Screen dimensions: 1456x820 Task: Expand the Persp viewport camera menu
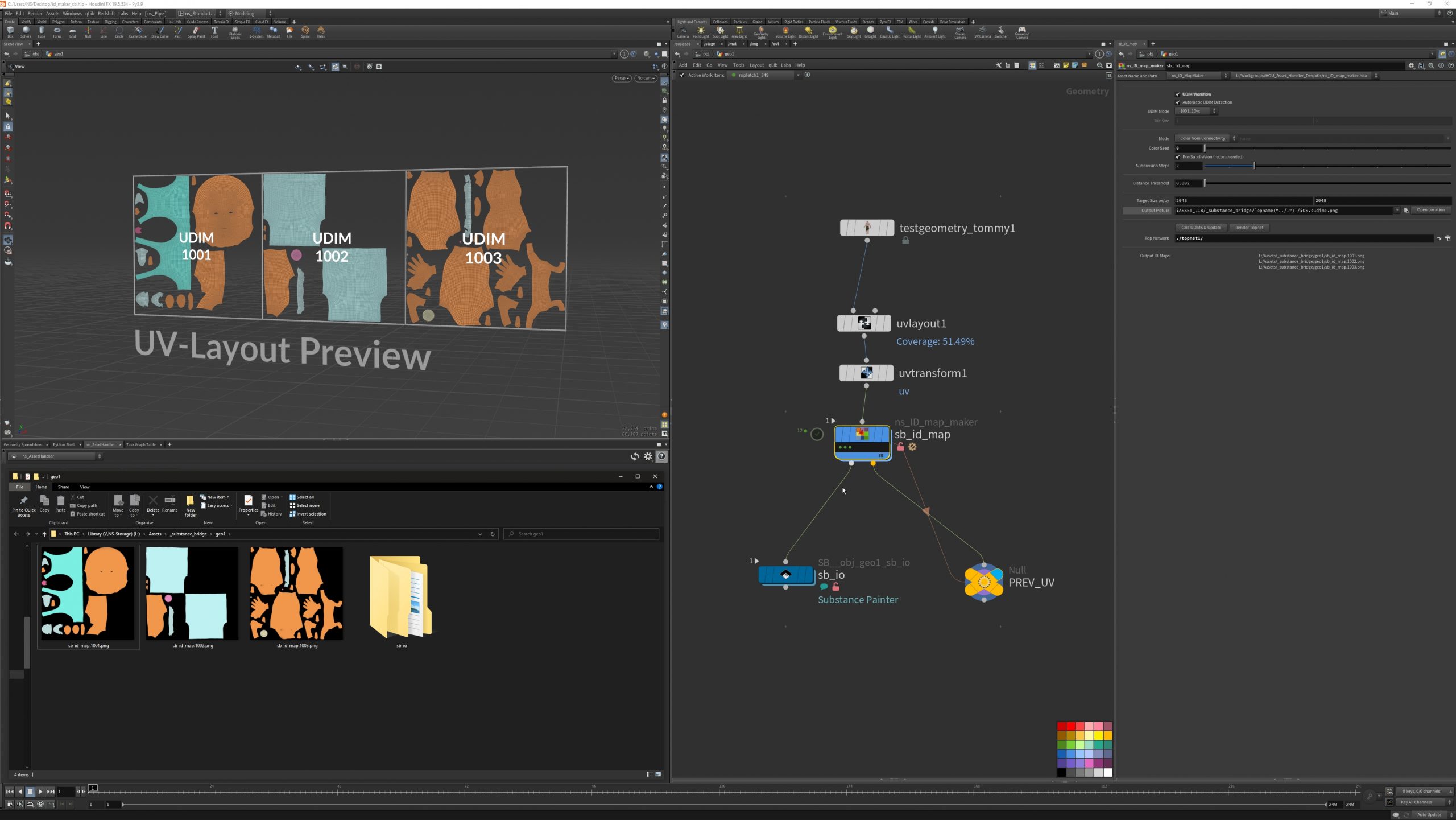[621, 78]
